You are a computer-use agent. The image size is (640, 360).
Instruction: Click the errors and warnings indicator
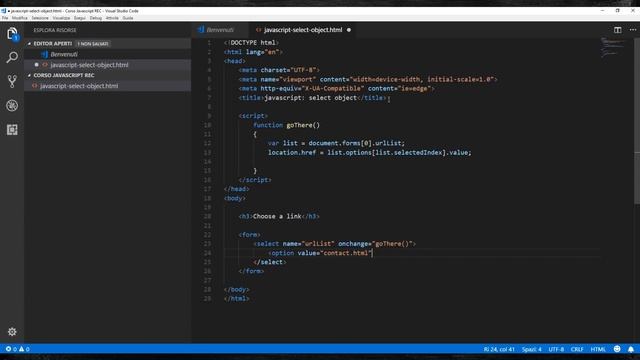(x=18, y=349)
